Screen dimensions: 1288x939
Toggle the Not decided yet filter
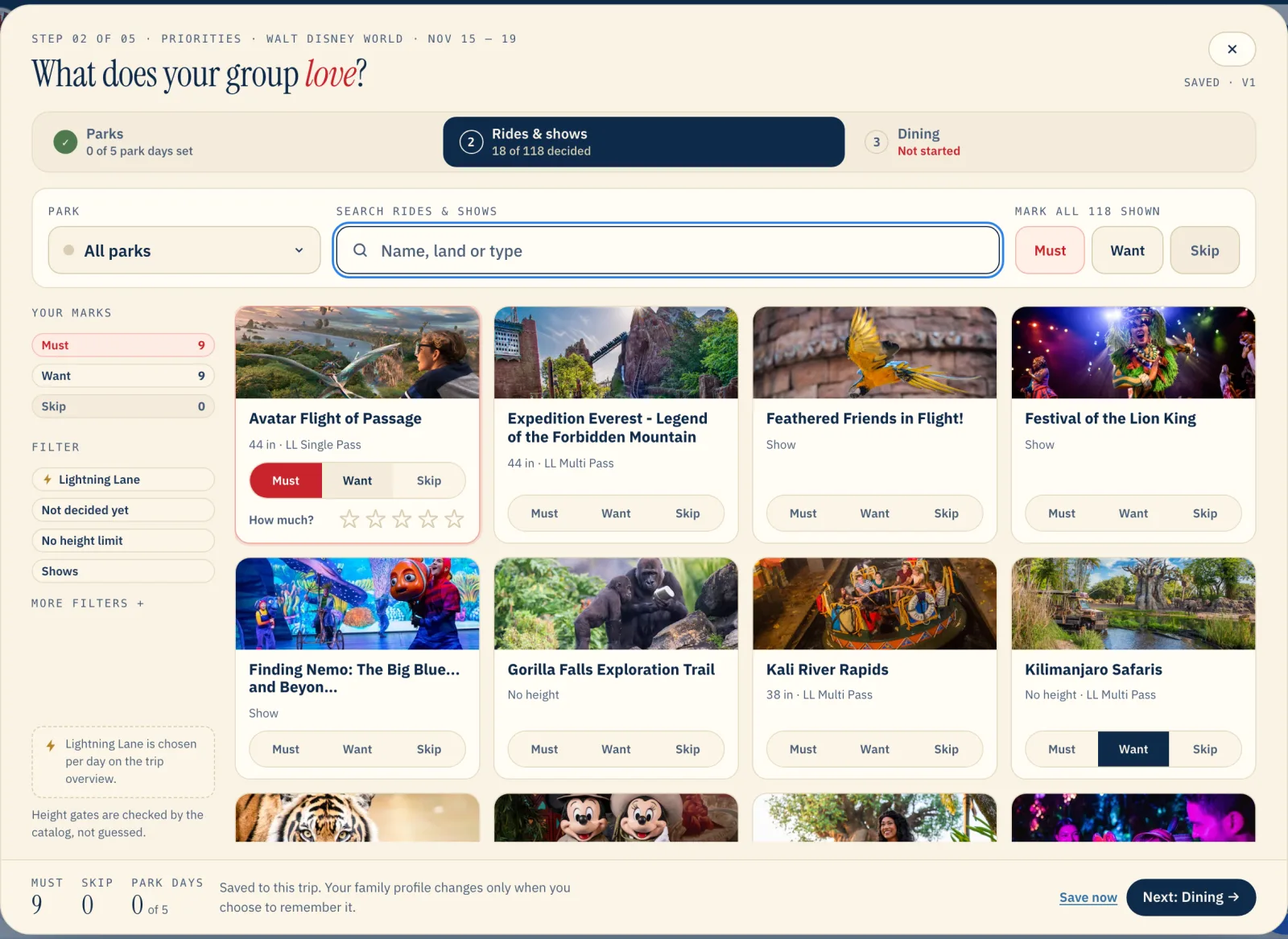[123, 510]
